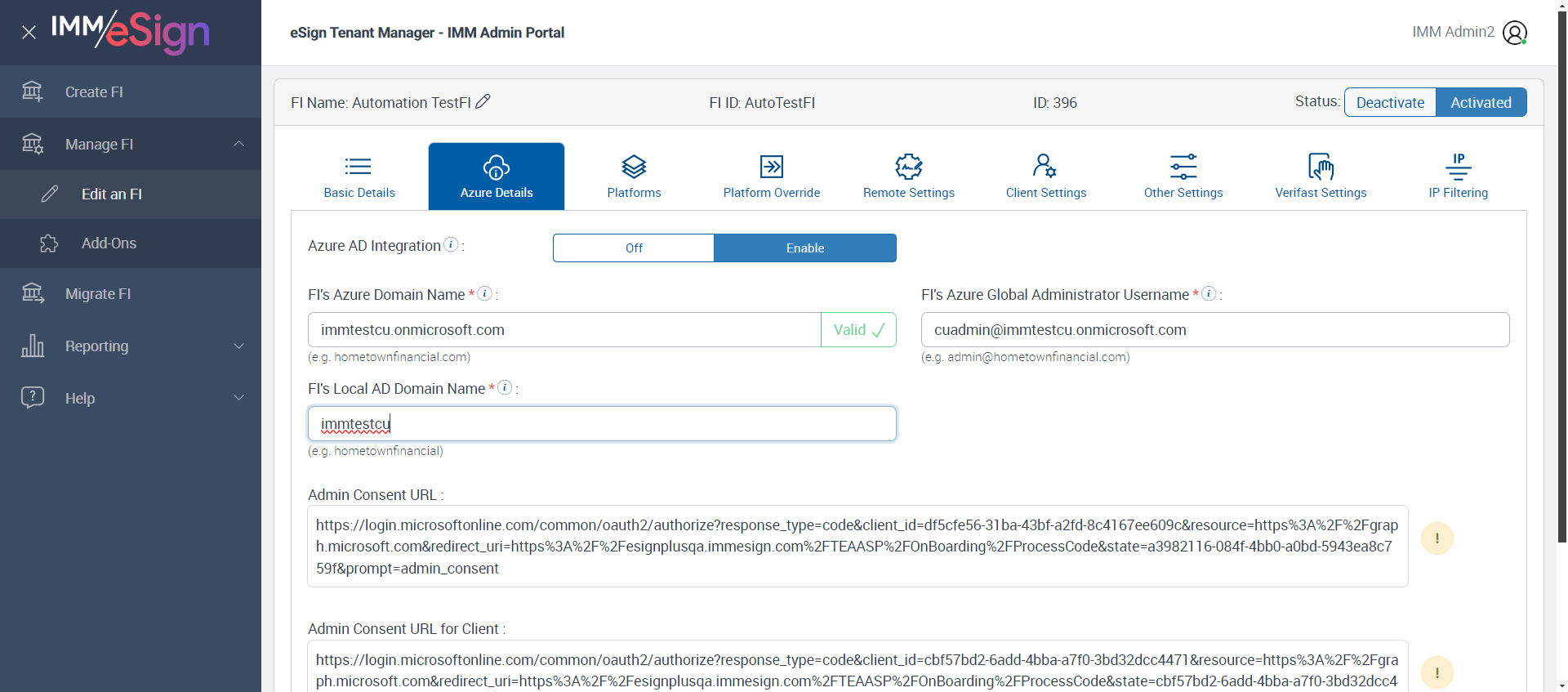1568x692 pixels.
Task: Click the scrollbar down arrow
Action: pyautogui.click(x=1561, y=685)
